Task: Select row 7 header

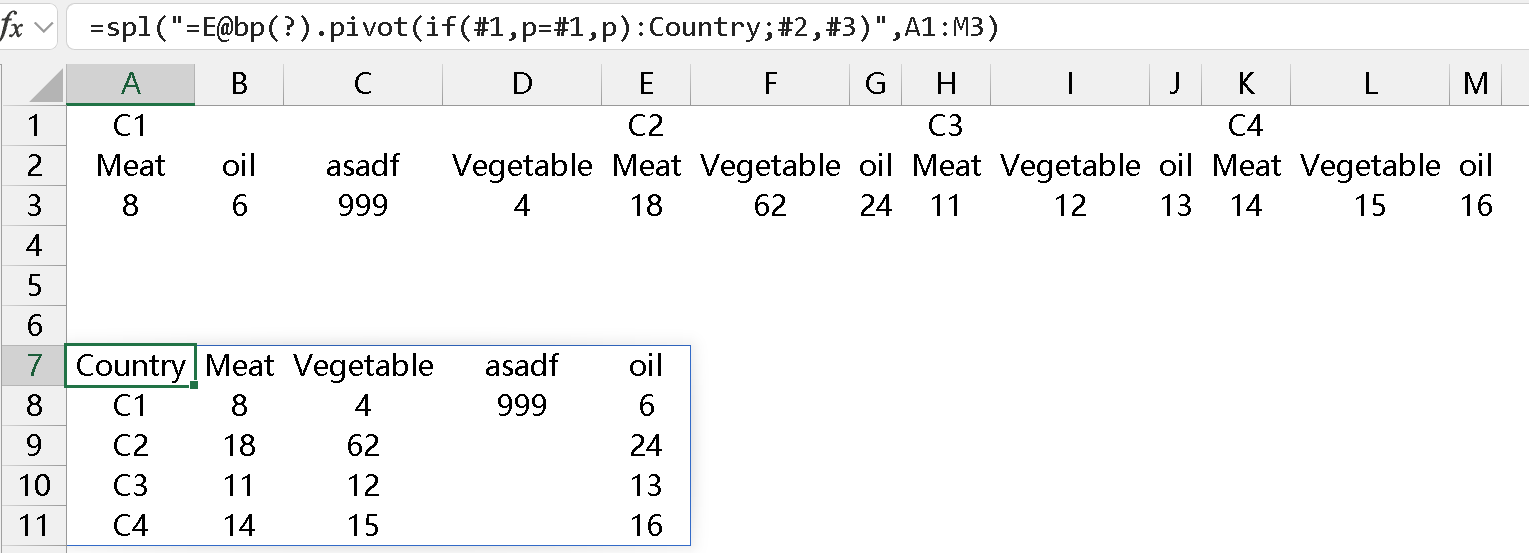Action: coord(33,366)
